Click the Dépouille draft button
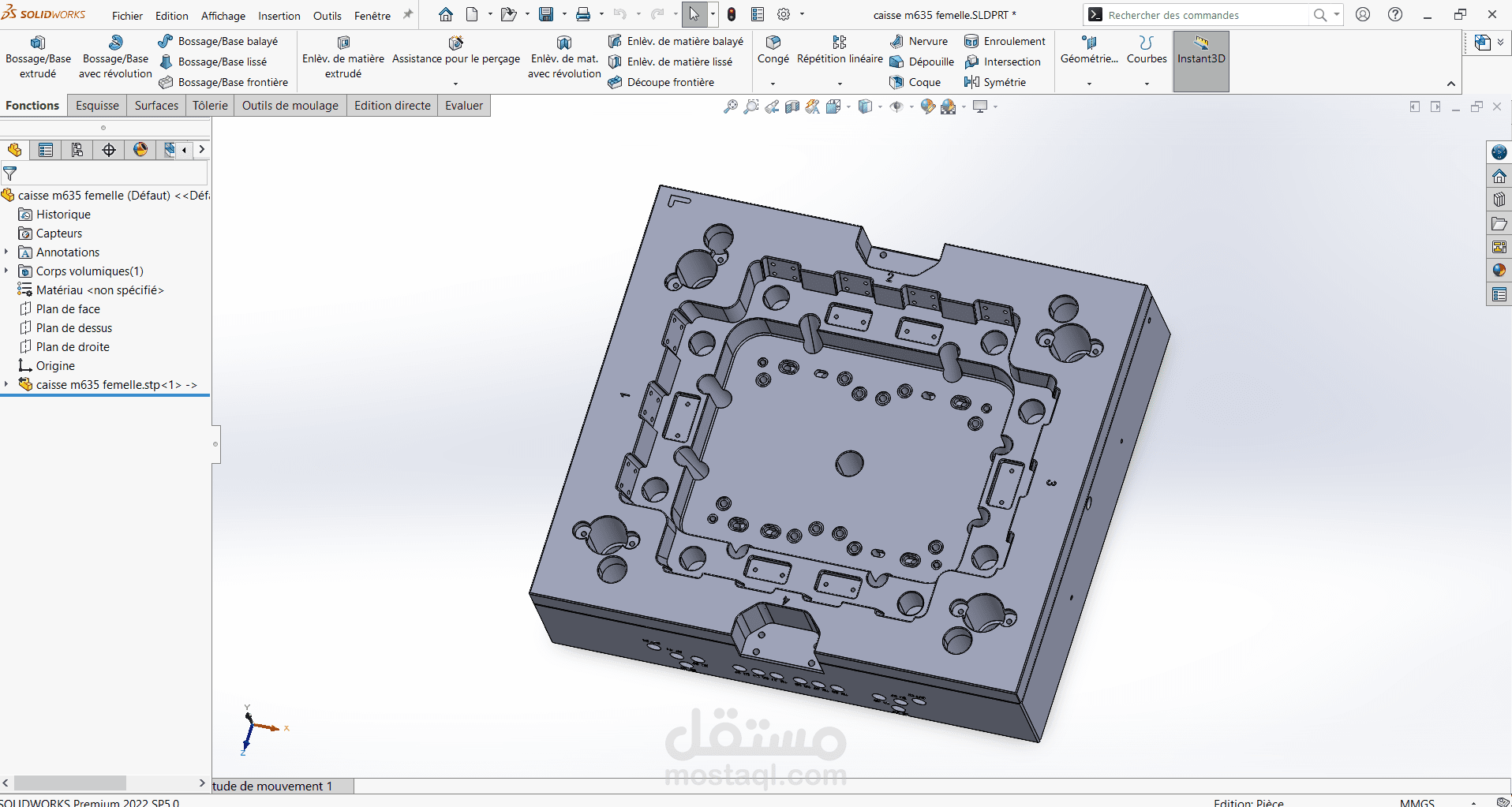 [922, 62]
